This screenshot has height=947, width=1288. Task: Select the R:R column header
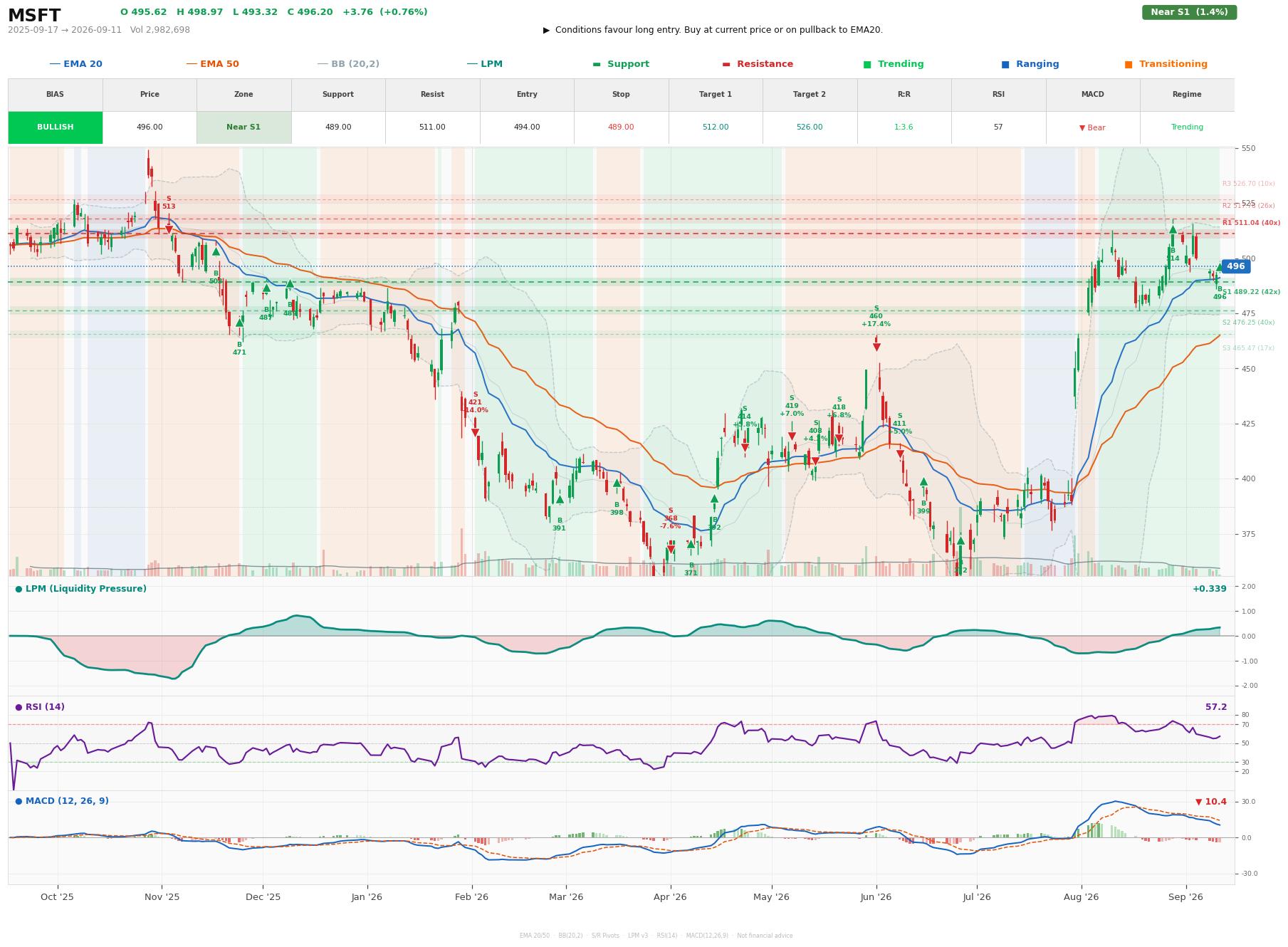pos(904,95)
